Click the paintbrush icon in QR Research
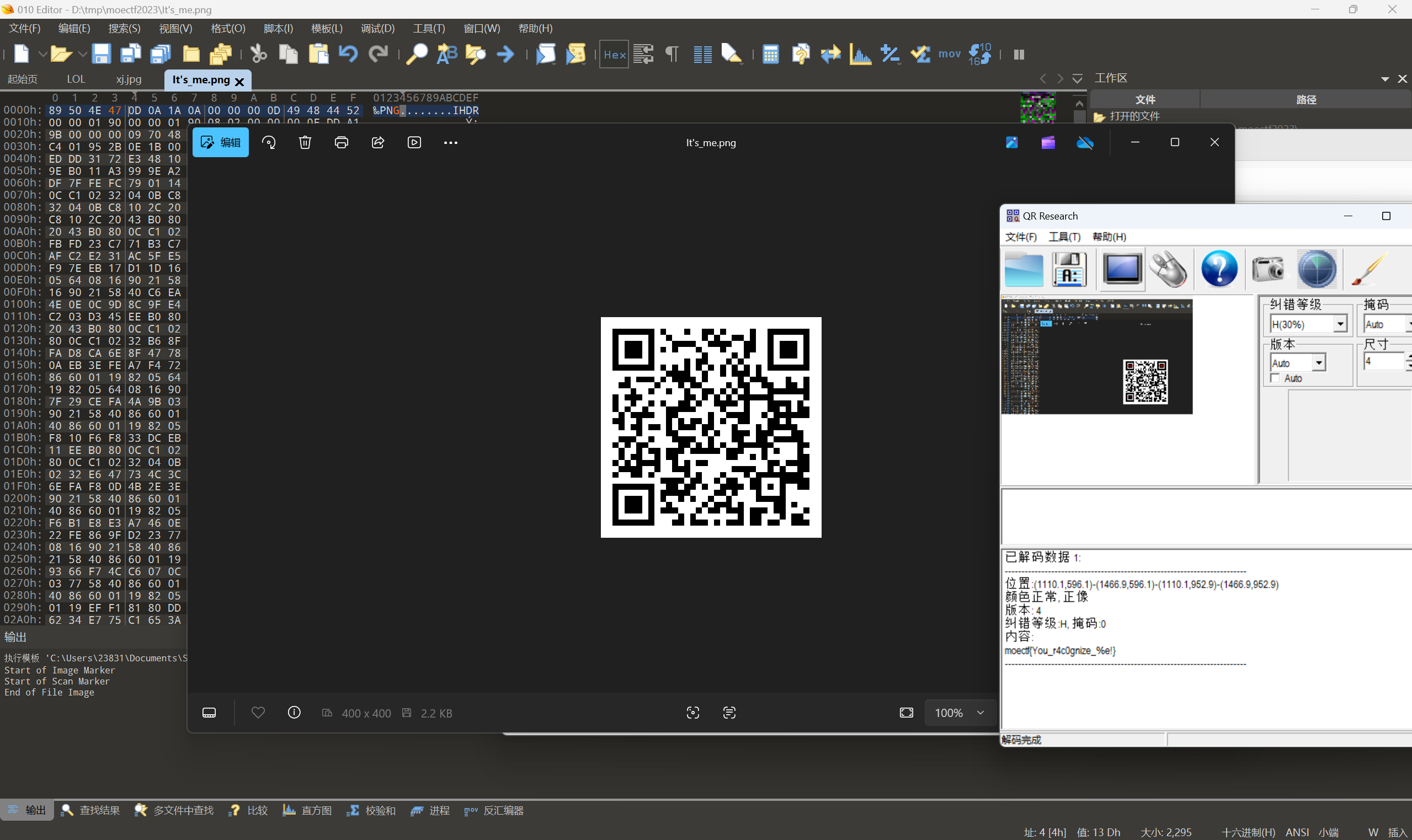This screenshot has width=1412, height=840. tap(1368, 270)
